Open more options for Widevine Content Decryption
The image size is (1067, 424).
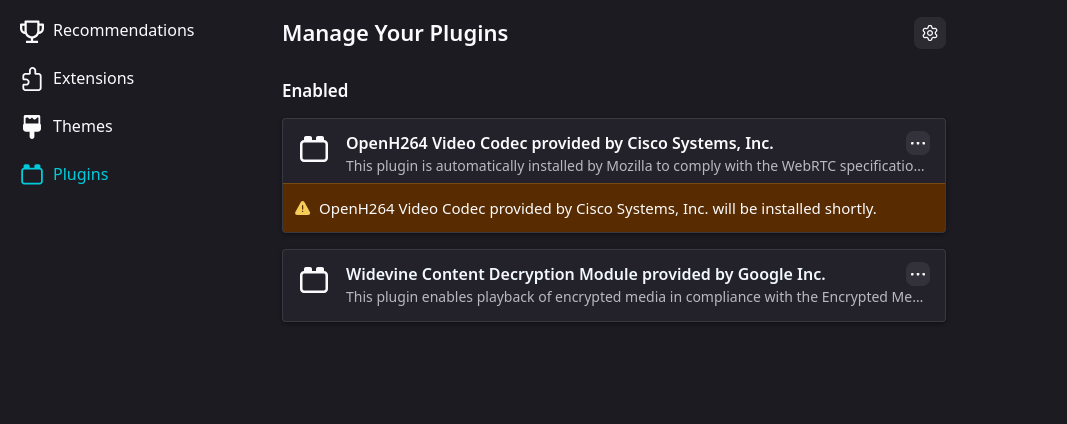(x=918, y=274)
